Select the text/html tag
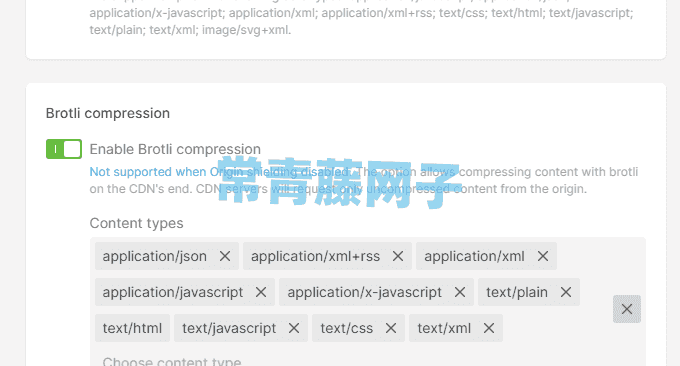Viewport: 680px width, 366px height. click(x=132, y=328)
